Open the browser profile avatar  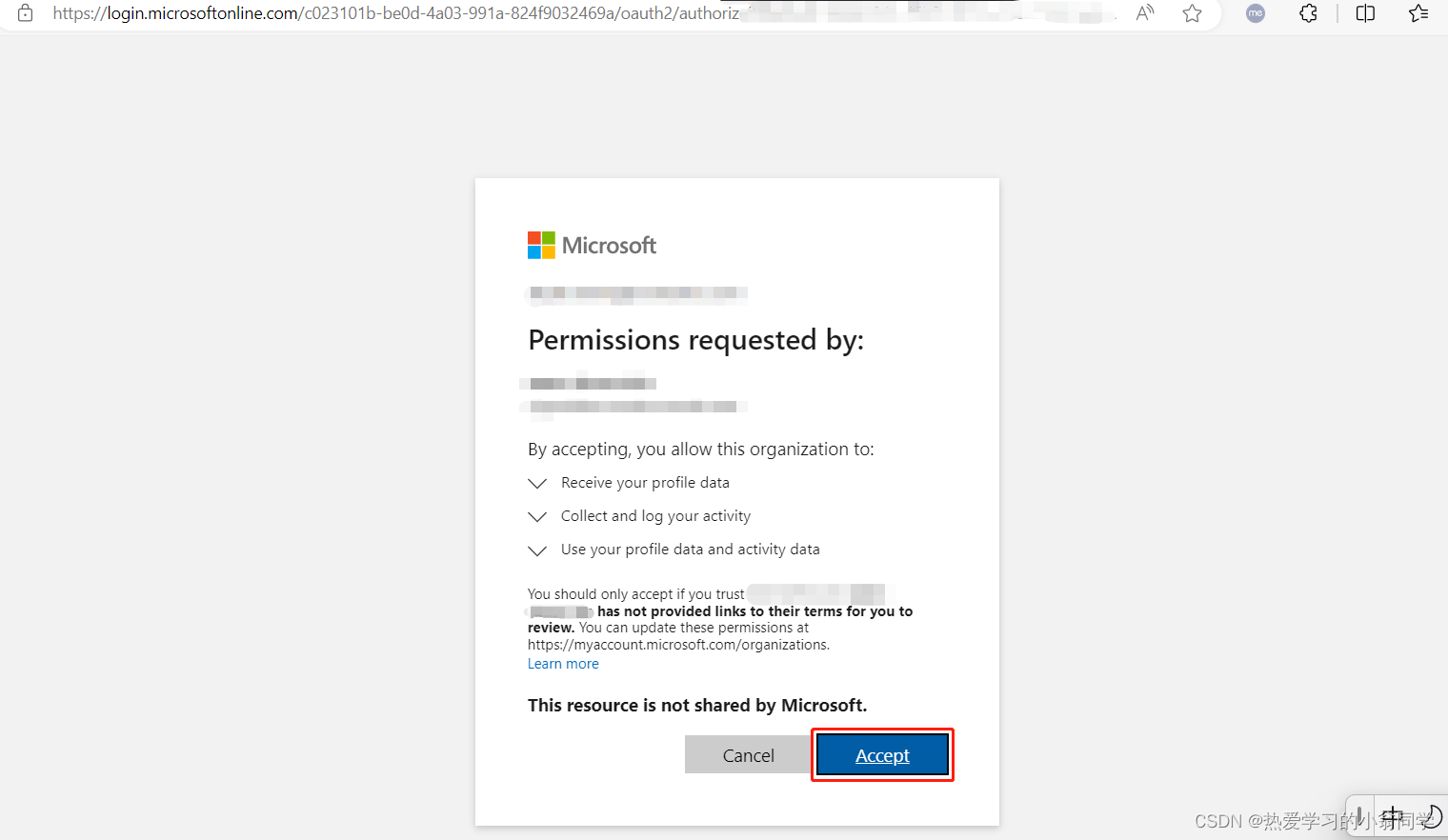tap(1256, 13)
